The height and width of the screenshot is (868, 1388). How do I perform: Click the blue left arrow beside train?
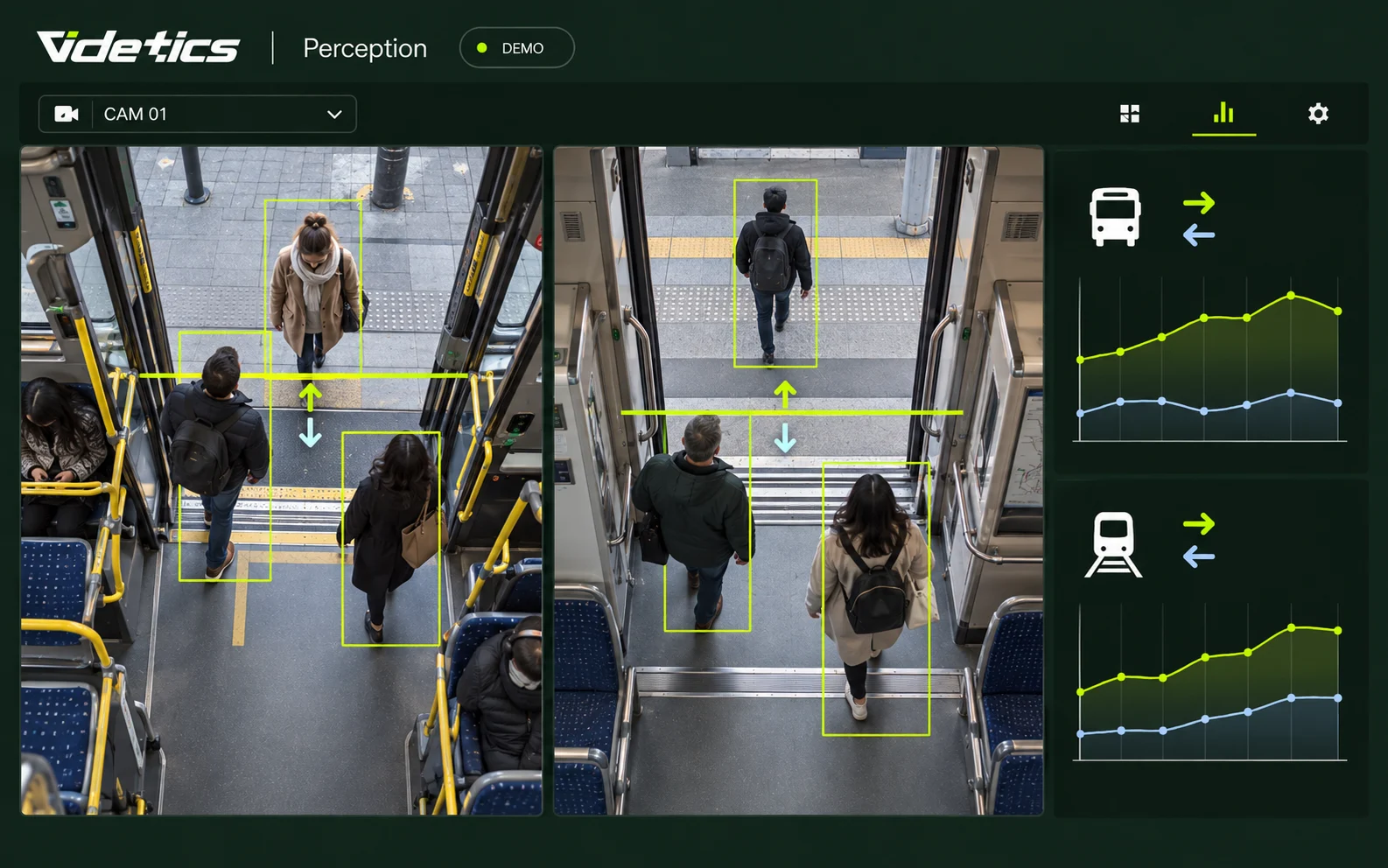click(x=1199, y=556)
